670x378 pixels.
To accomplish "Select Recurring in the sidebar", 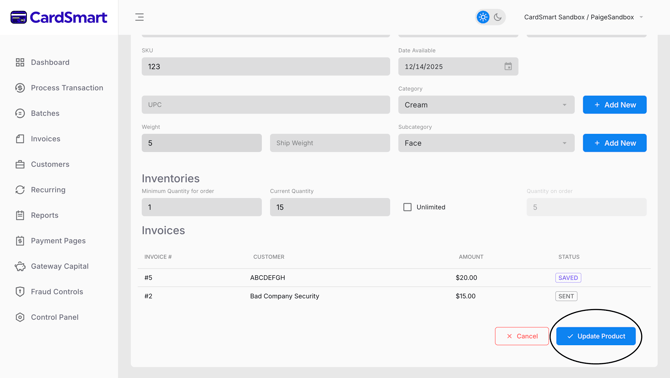I will point(48,190).
